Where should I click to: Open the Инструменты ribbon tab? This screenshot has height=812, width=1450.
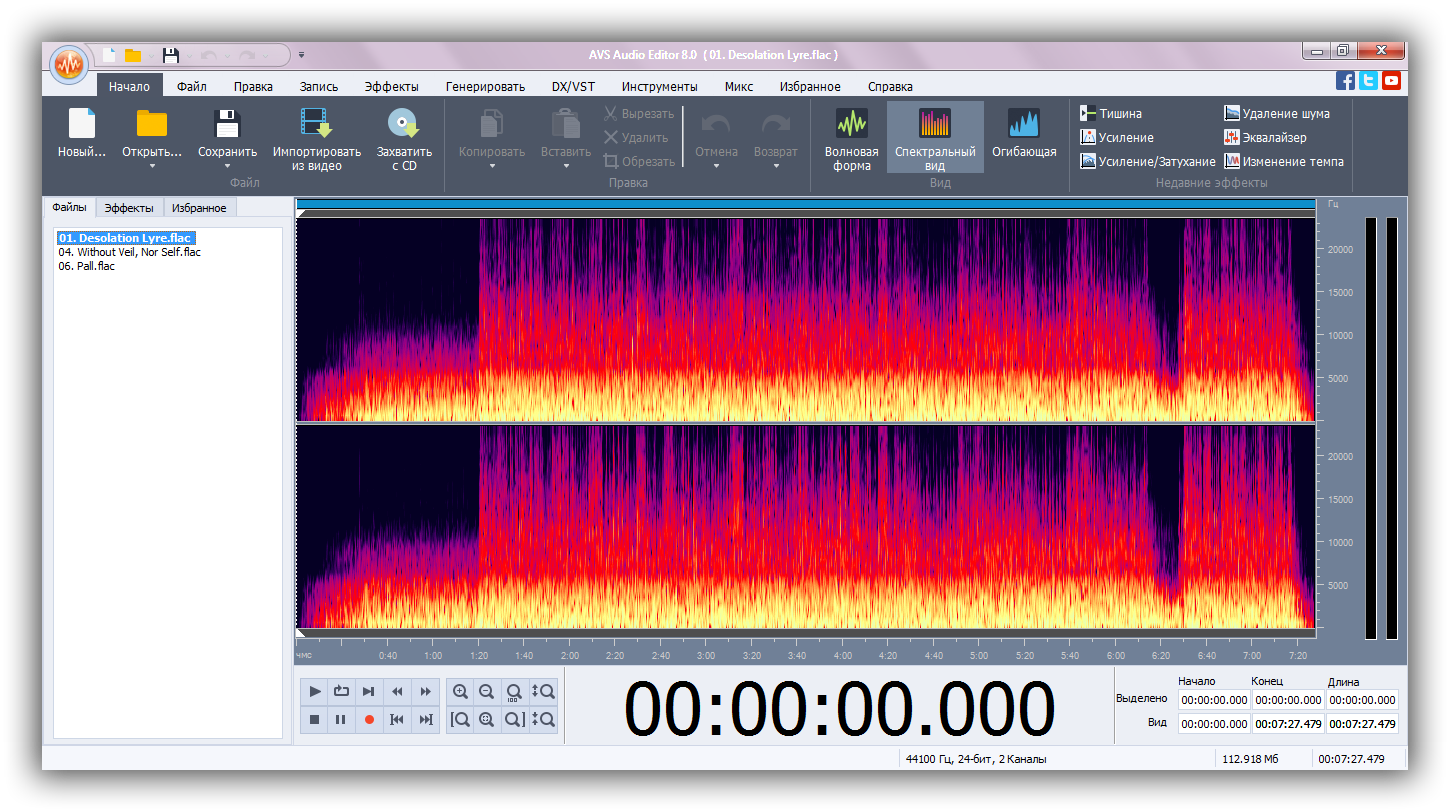659,87
